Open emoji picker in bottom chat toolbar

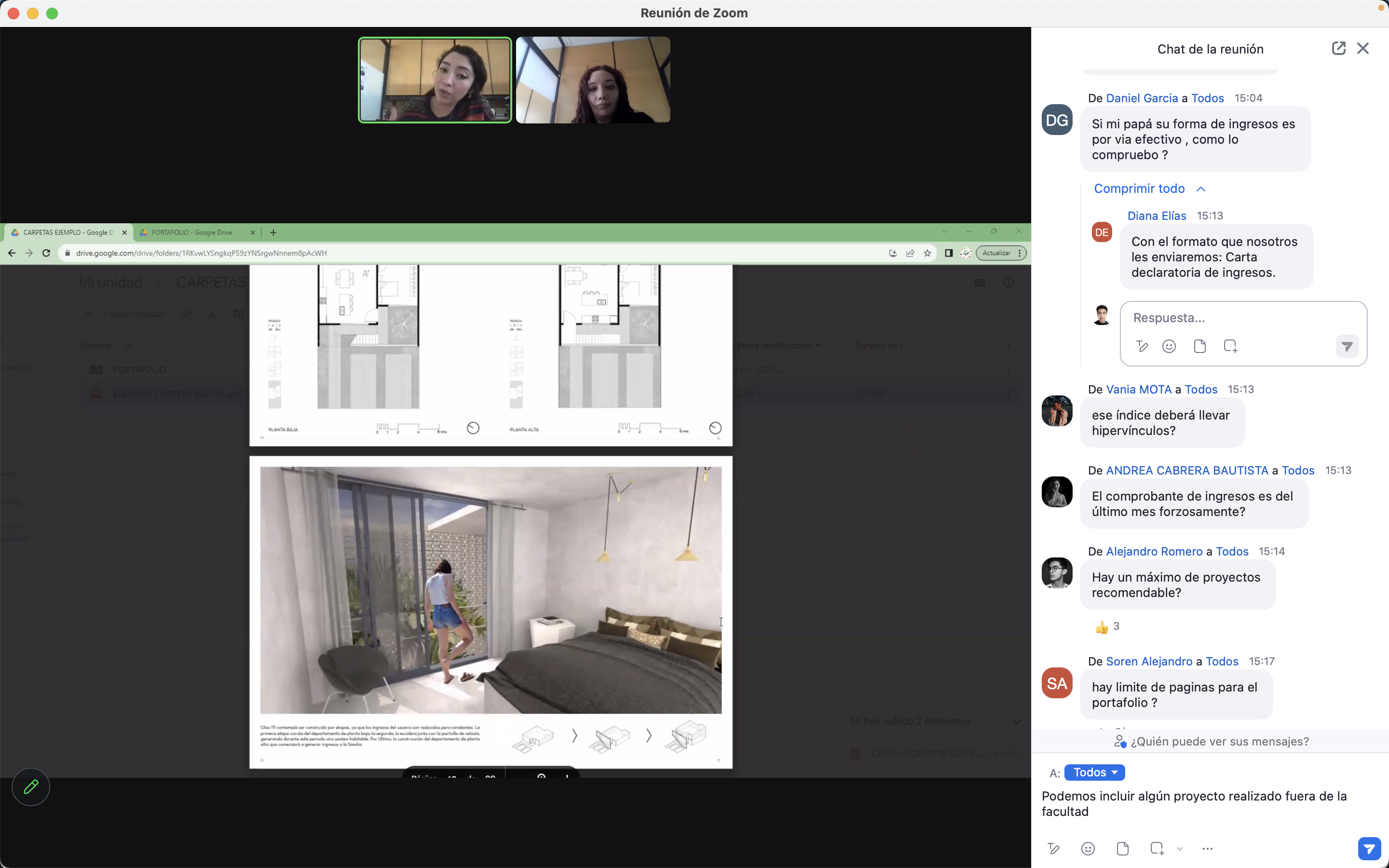tap(1088, 849)
